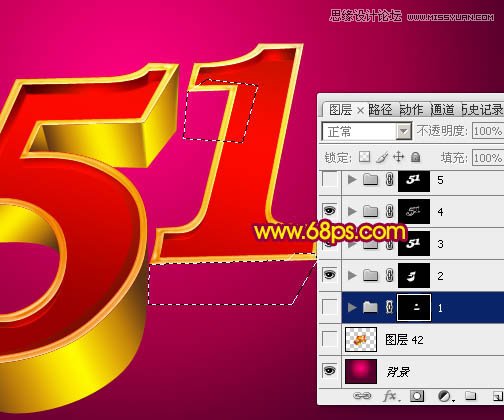Viewport: 504px width, 420px height.
Task: Click the 不透明度 100% field
Action: (488, 131)
